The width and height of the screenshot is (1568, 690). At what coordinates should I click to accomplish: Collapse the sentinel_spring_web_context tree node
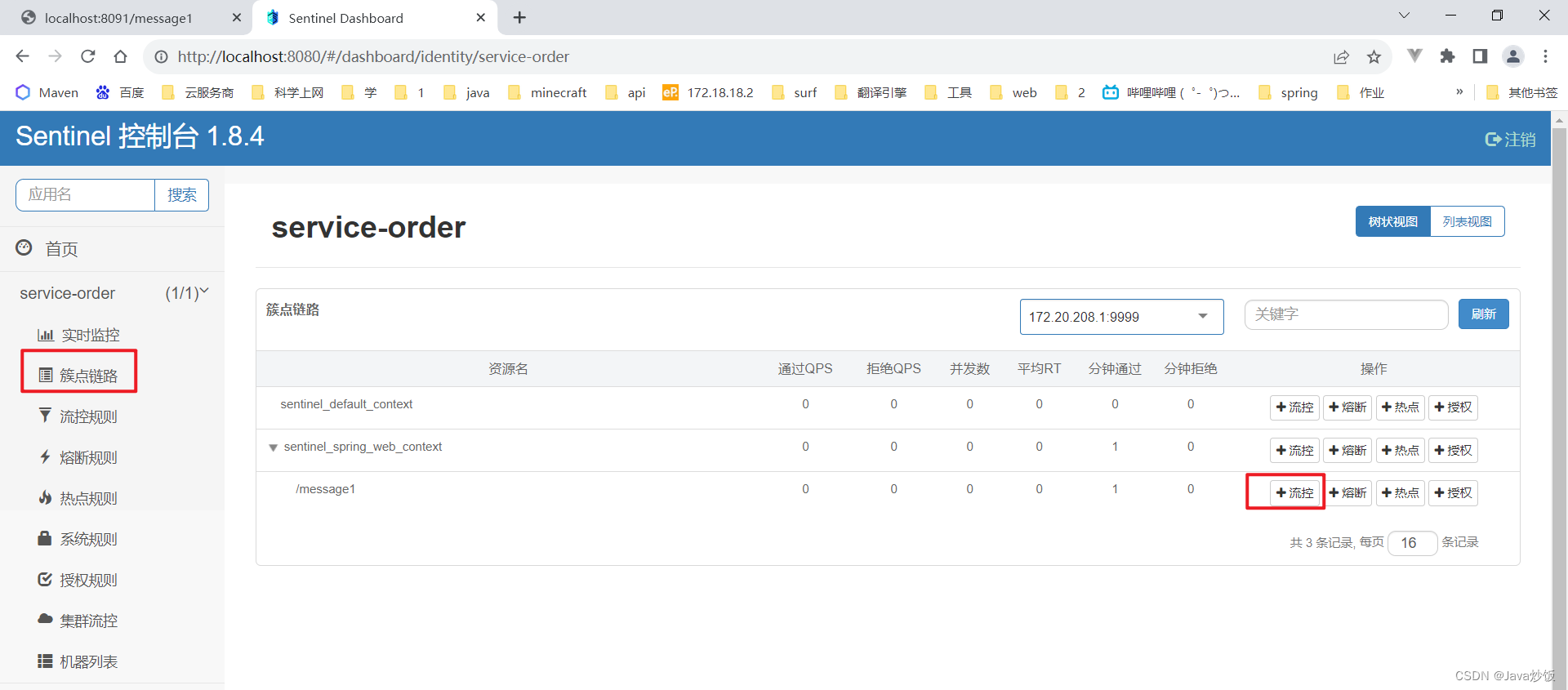273,447
